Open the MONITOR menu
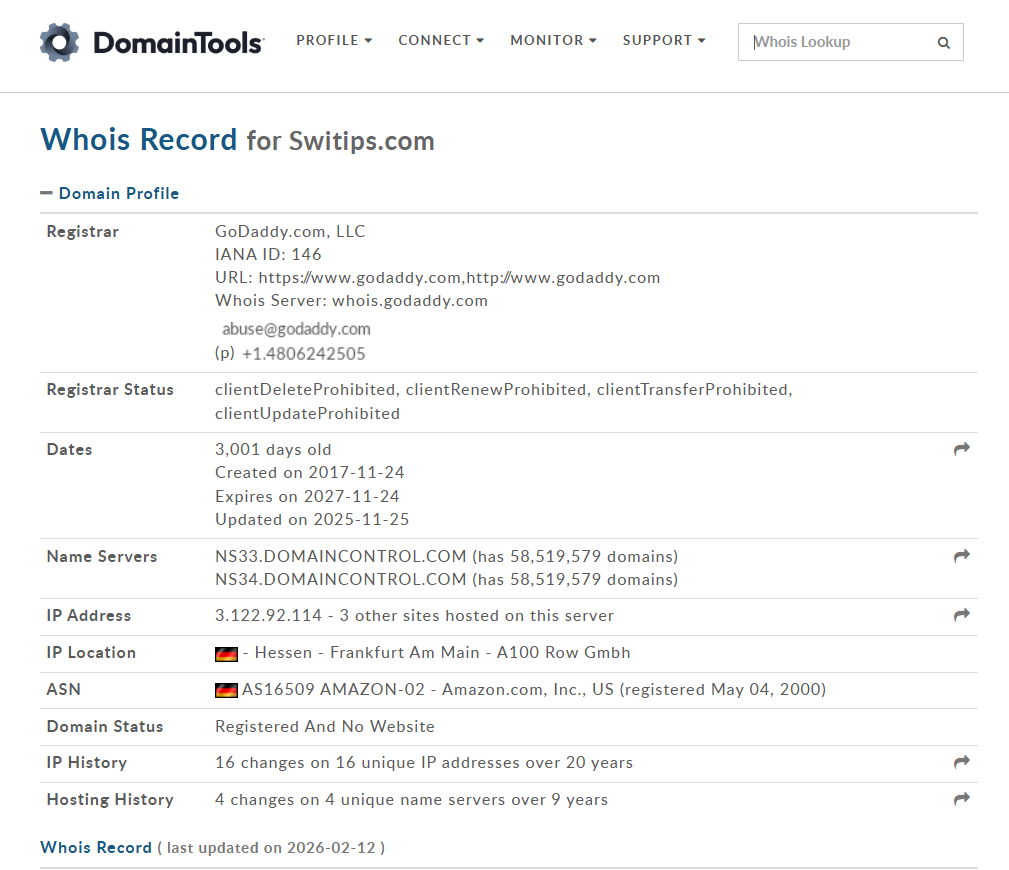Image resolution: width=1009 pixels, height=870 pixels. coord(553,41)
